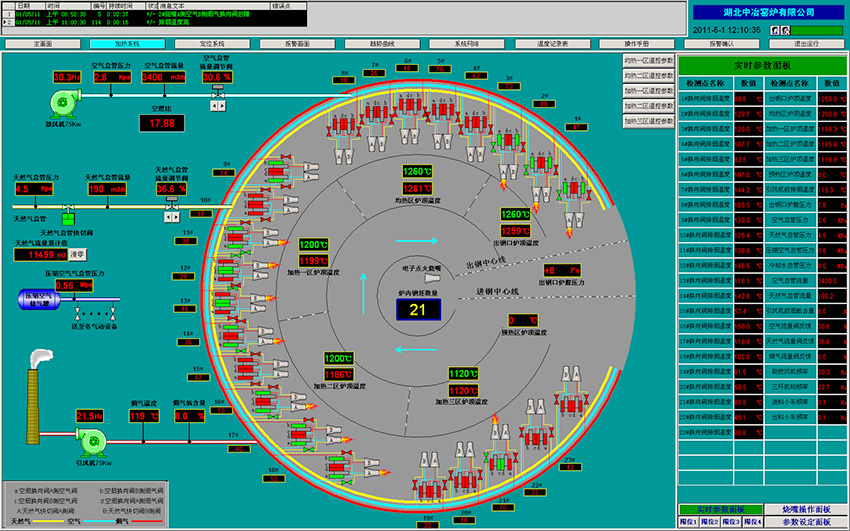Image resolution: width=850 pixels, height=531 pixels.
Task: Open 均热一区温控参数 settings
Action: [x=647, y=61]
